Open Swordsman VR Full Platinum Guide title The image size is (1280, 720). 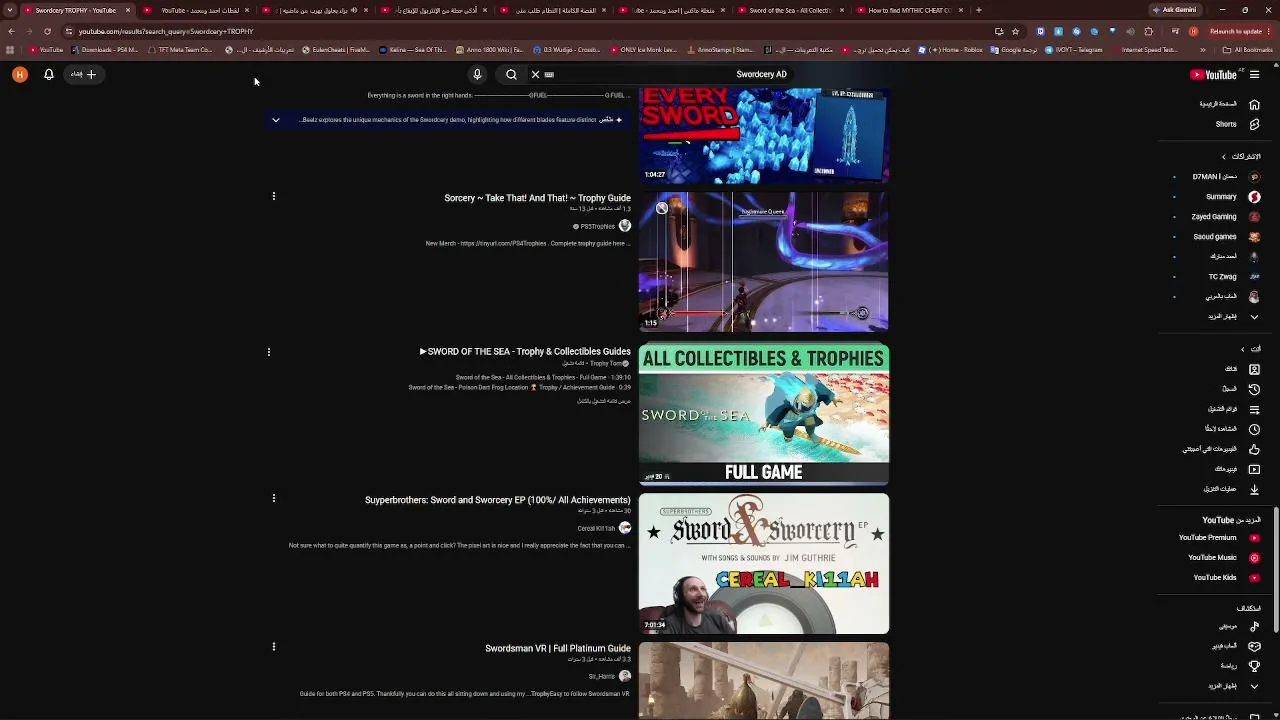558,649
